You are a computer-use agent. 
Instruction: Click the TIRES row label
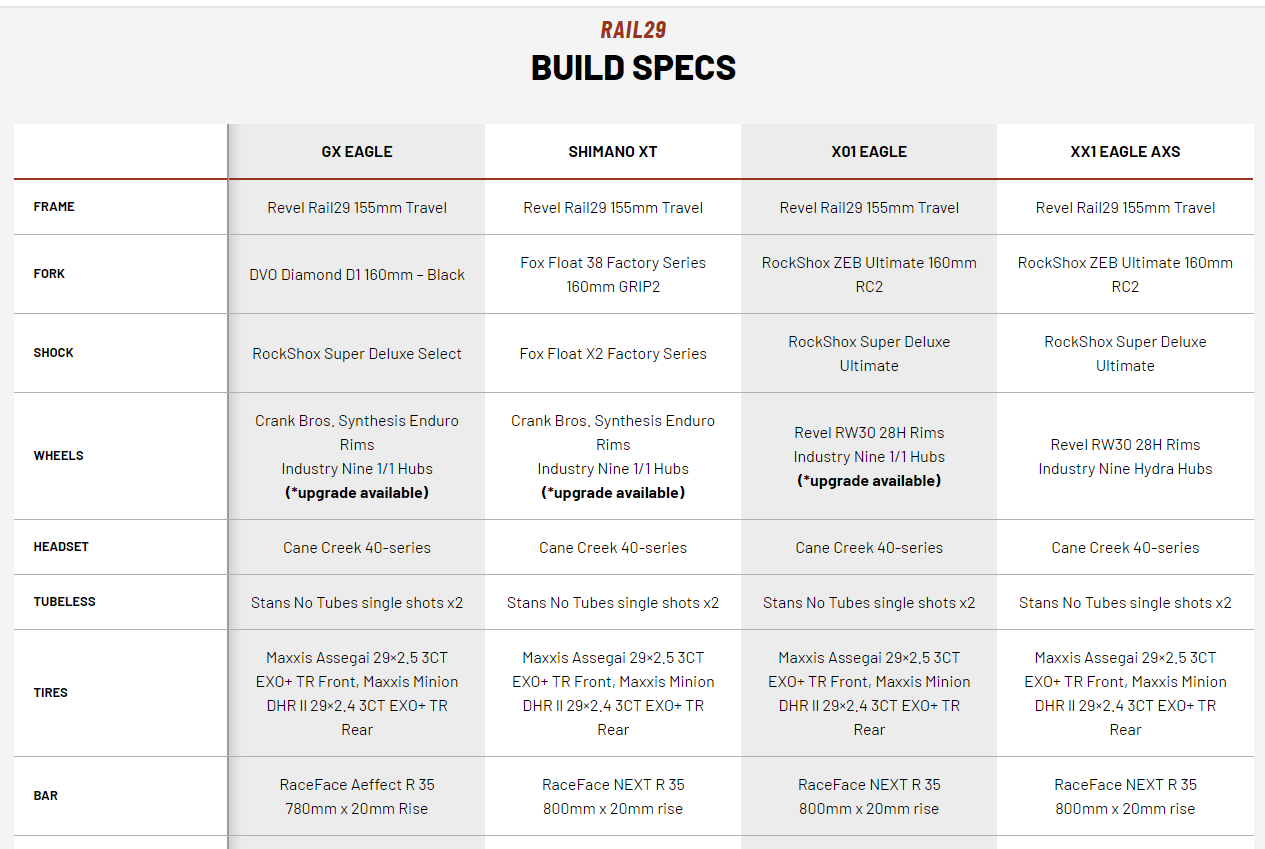coord(51,692)
